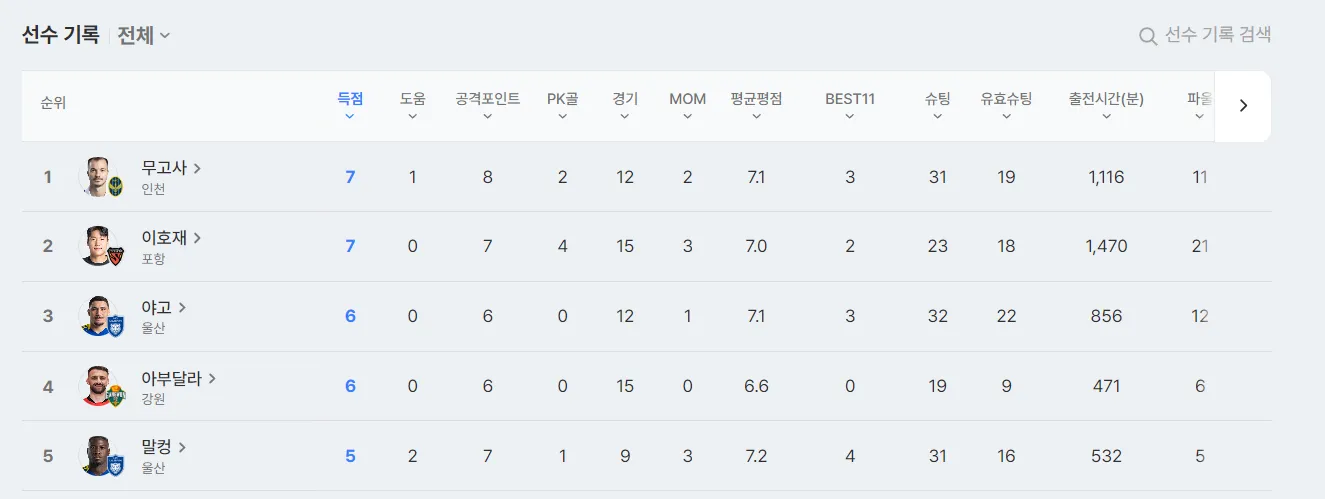Open 이호재 player photo
The width and height of the screenshot is (1325, 499).
pyautogui.click(x=98, y=246)
